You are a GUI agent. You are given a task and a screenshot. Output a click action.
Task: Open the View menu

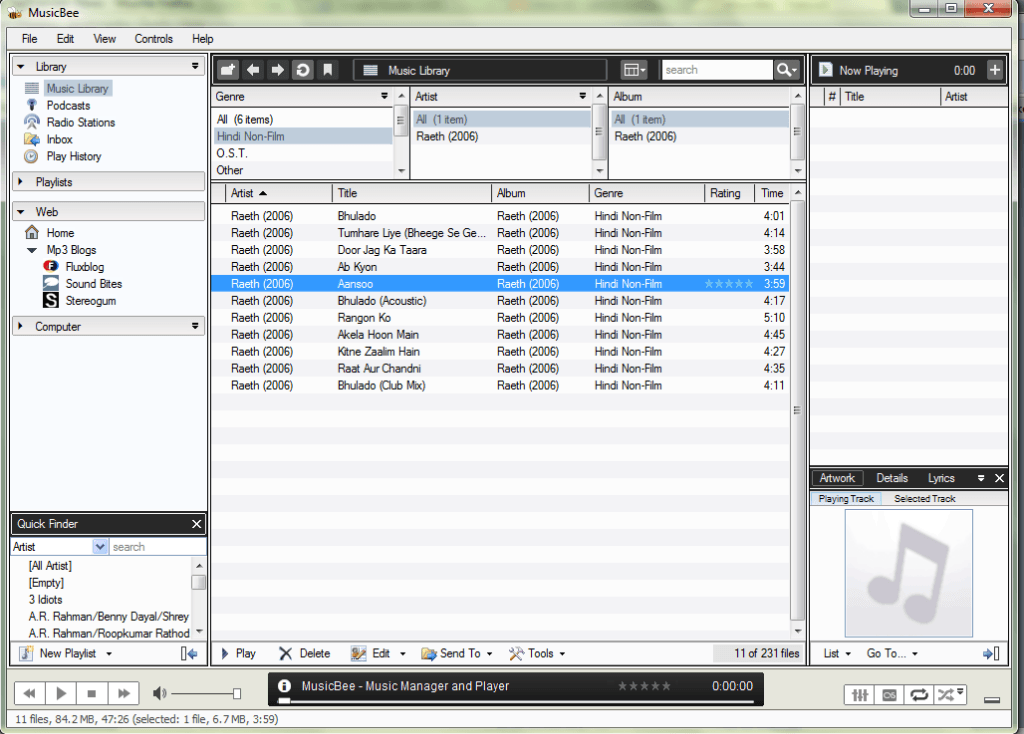[104, 39]
